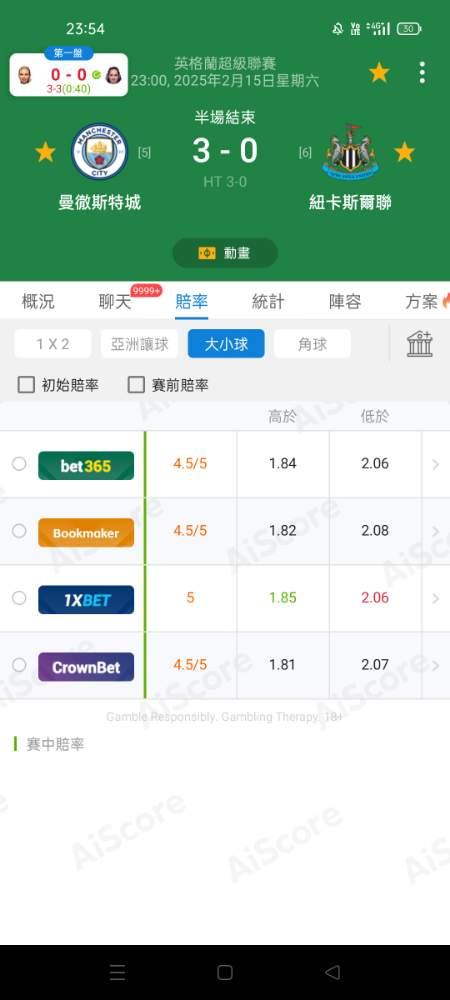Tap the match score 3 - 0
The height and width of the screenshot is (1000, 450).
(x=225, y=151)
